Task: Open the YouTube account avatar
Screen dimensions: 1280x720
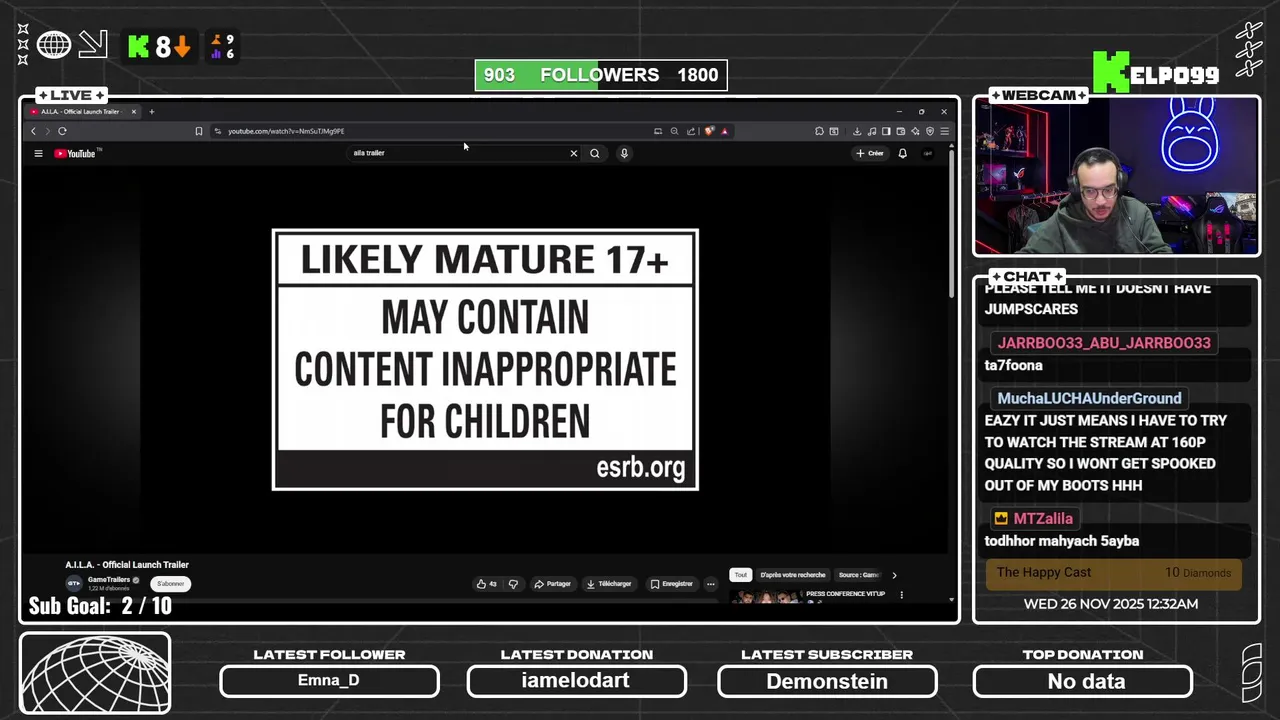Action: coord(928,153)
